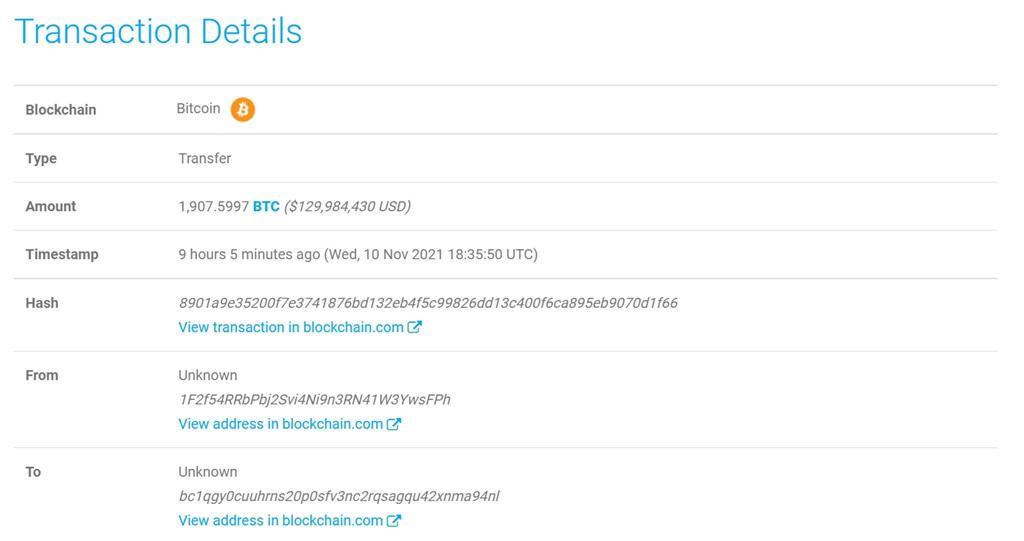
Task: Click the Hash row label
Action: coord(42,303)
